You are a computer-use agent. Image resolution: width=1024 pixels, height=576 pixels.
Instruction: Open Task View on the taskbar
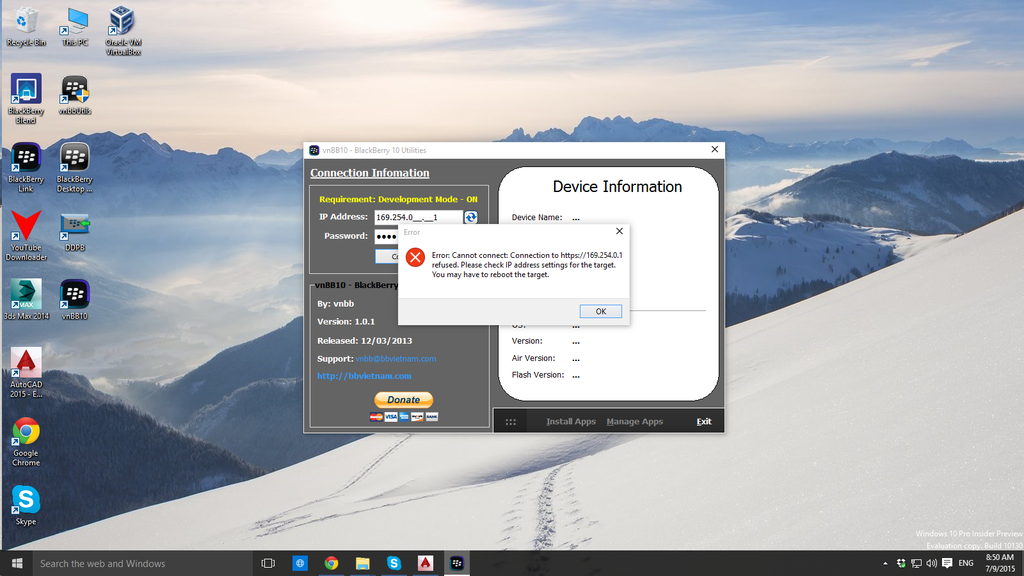(x=268, y=563)
